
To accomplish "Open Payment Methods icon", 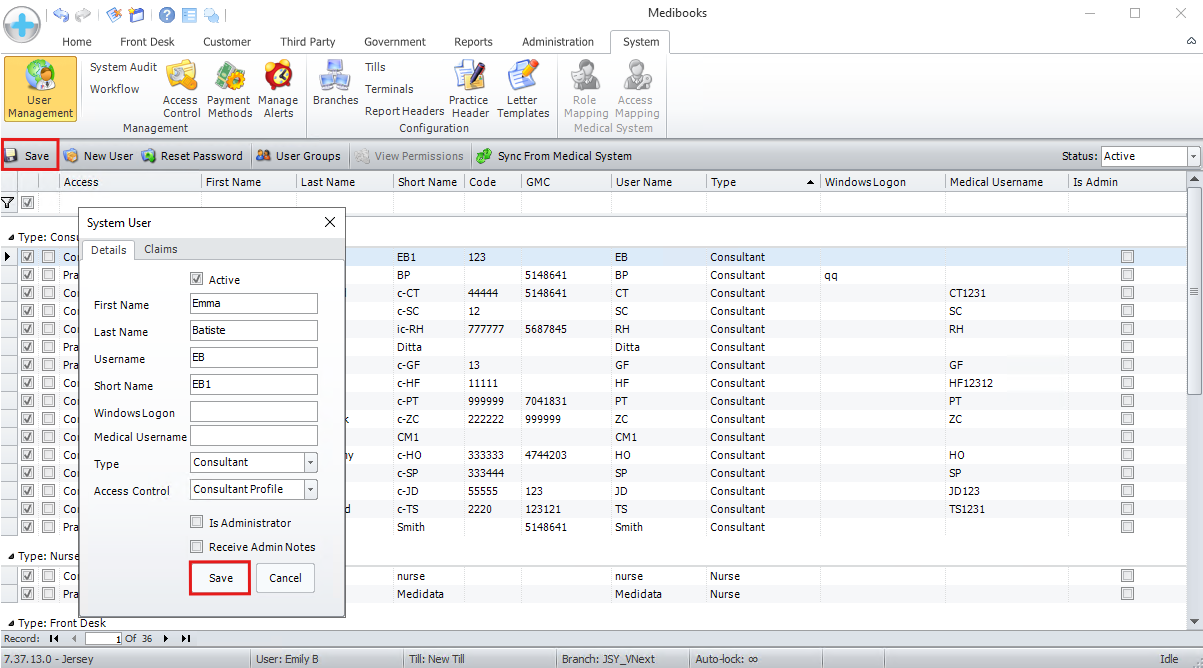I will pos(229,88).
